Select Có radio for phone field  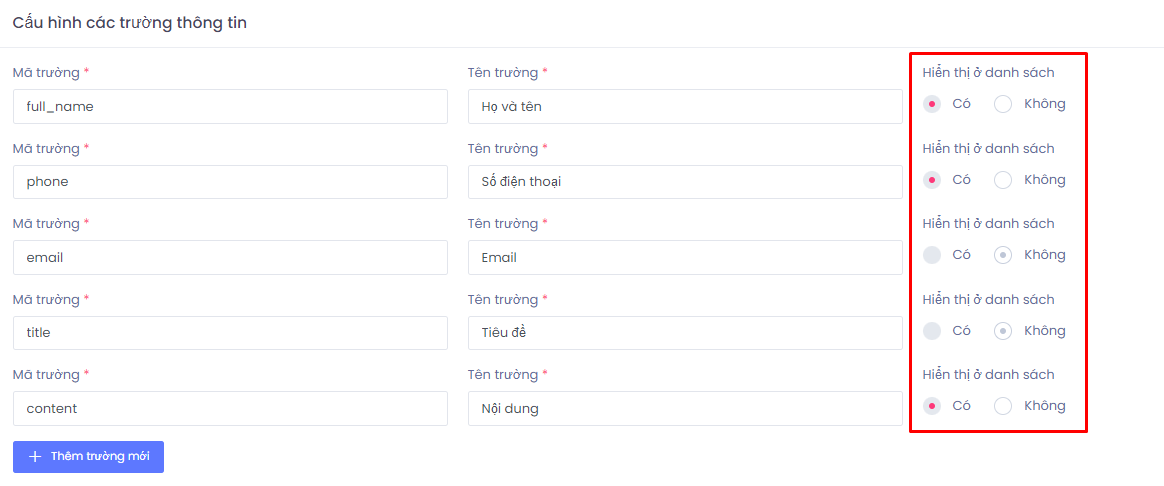click(x=932, y=180)
